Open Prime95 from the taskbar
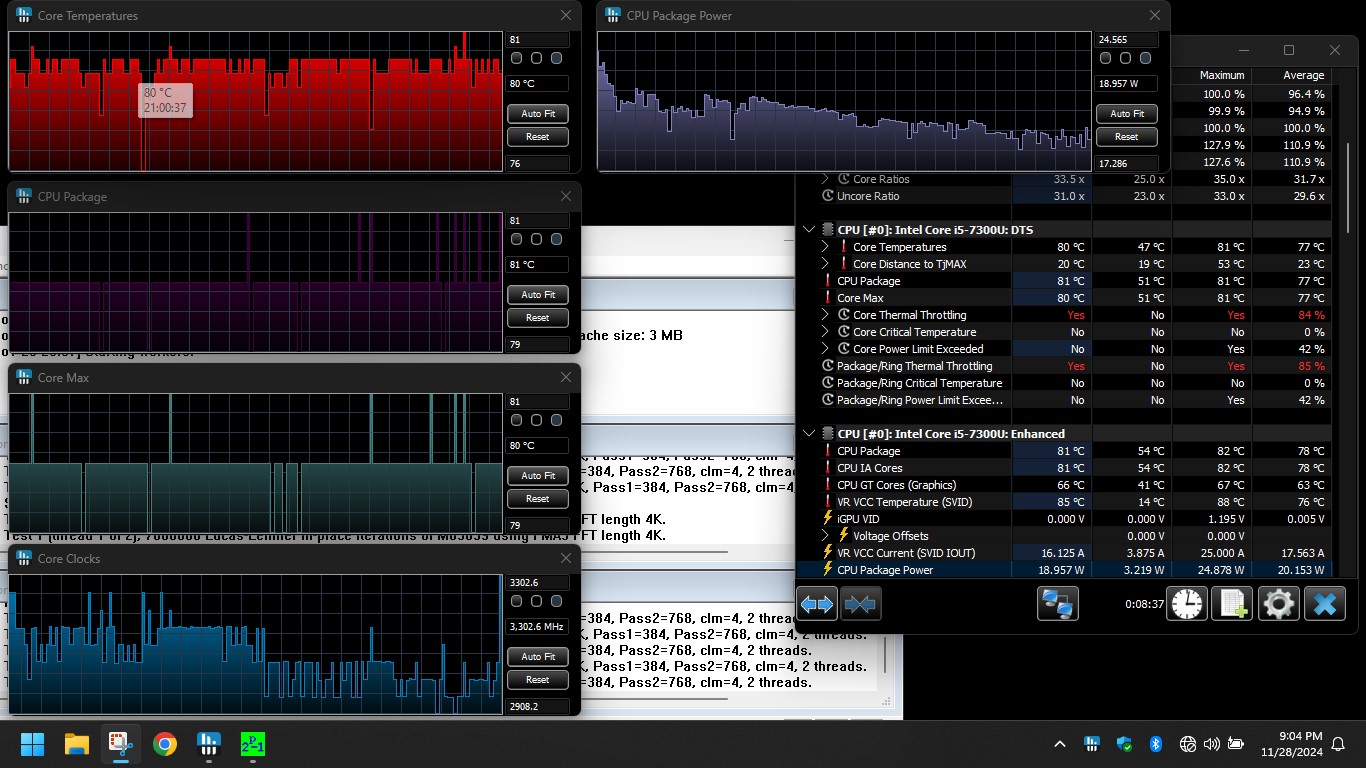This screenshot has height=768, width=1366. click(x=253, y=744)
